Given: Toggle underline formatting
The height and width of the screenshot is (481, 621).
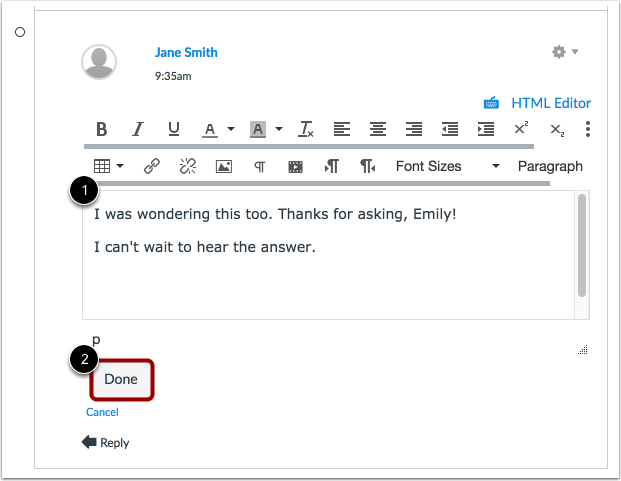Looking at the screenshot, I should 173,129.
